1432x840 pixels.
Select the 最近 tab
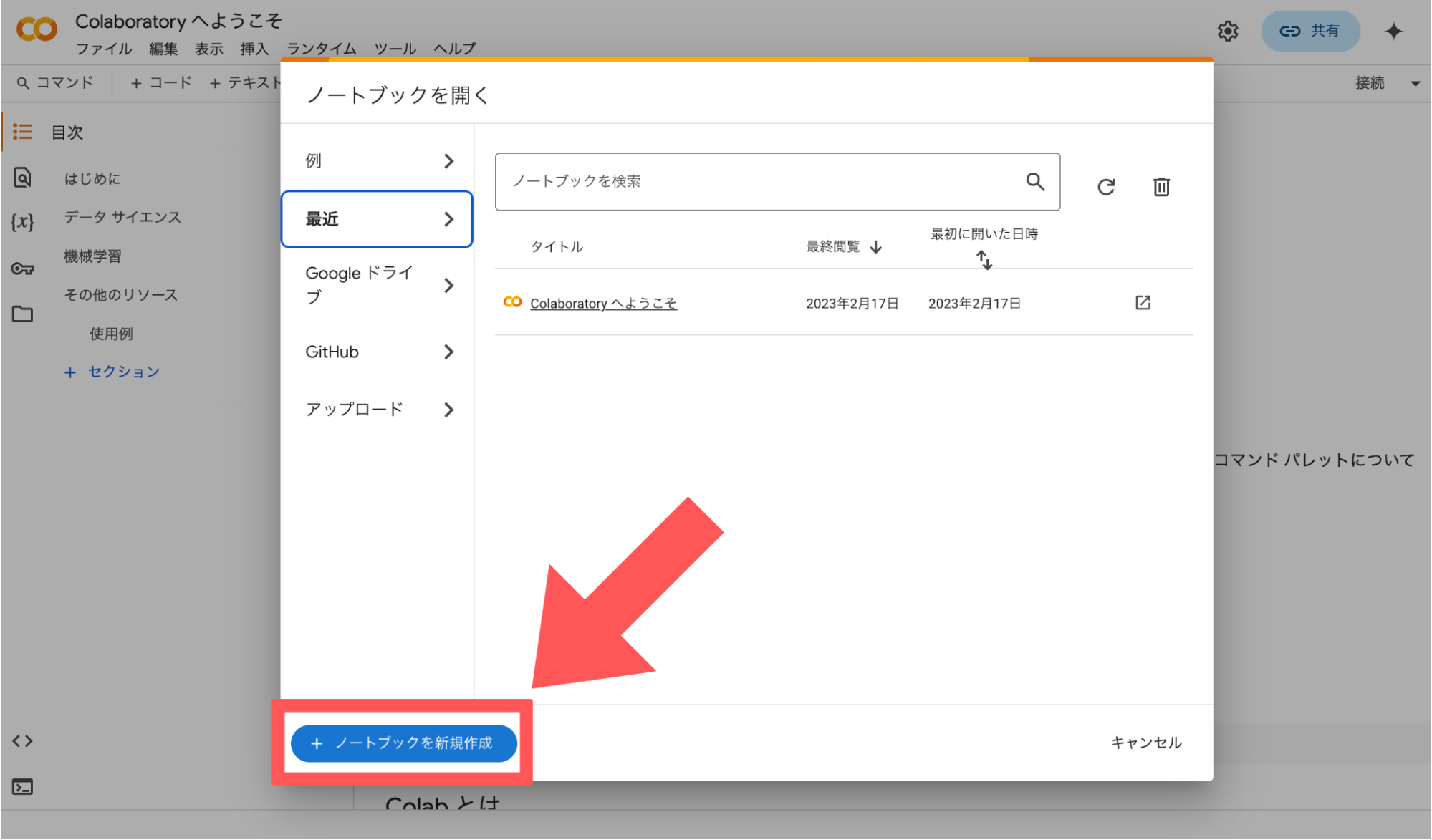pyautogui.click(x=377, y=219)
